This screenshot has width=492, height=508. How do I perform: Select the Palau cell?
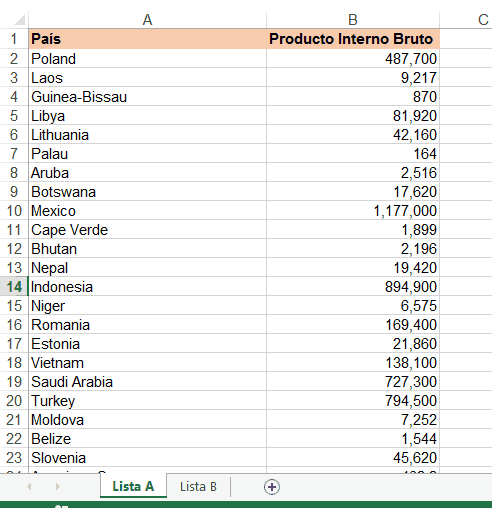(x=147, y=154)
